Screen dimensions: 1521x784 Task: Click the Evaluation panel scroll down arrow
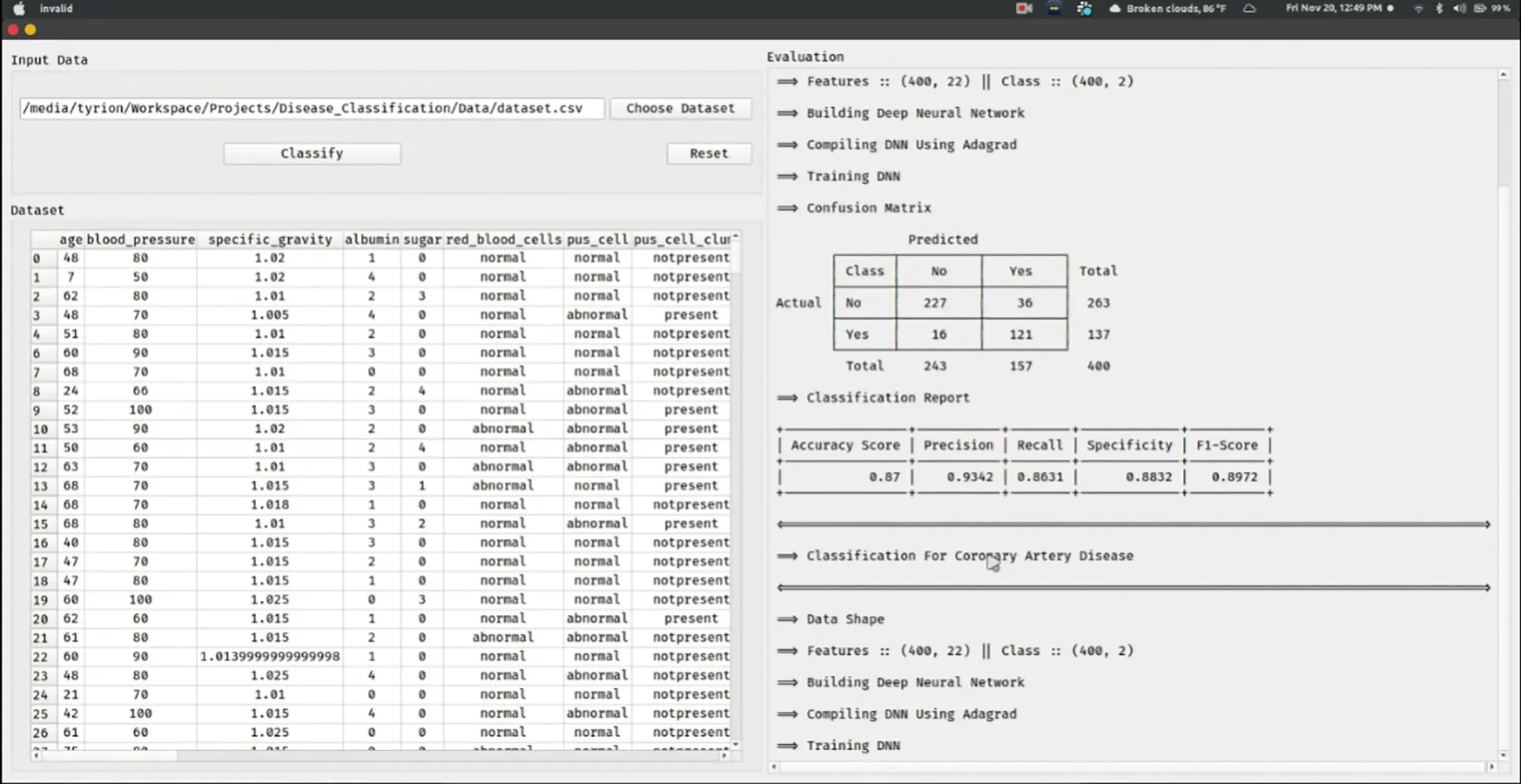[1503, 755]
